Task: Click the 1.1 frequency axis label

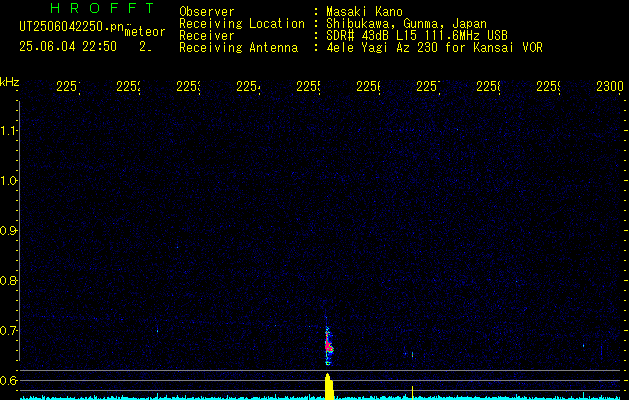Action: (7, 131)
